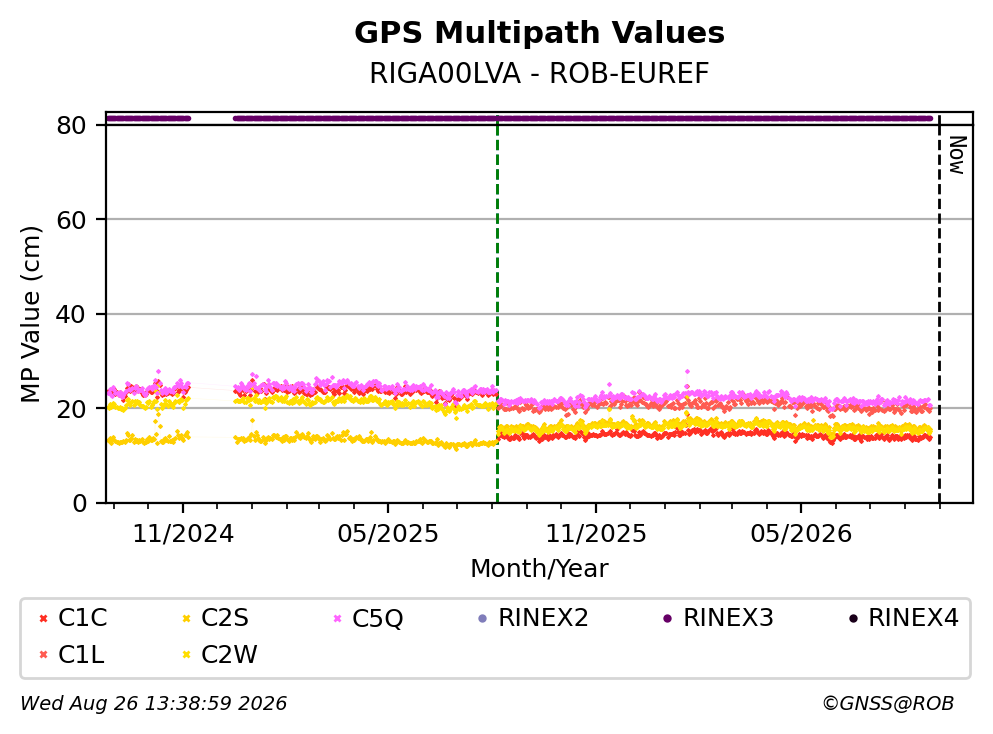Click the C5Q magenta legend marker

point(338,618)
